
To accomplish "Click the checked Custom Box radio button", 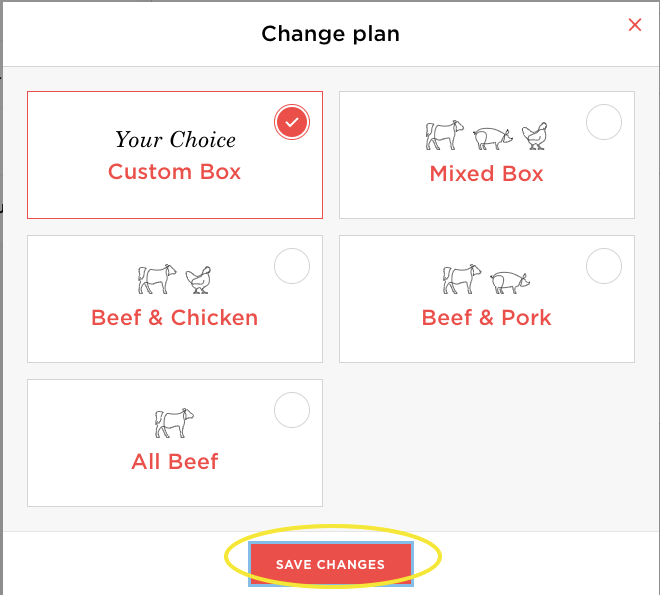I will click(292, 122).
